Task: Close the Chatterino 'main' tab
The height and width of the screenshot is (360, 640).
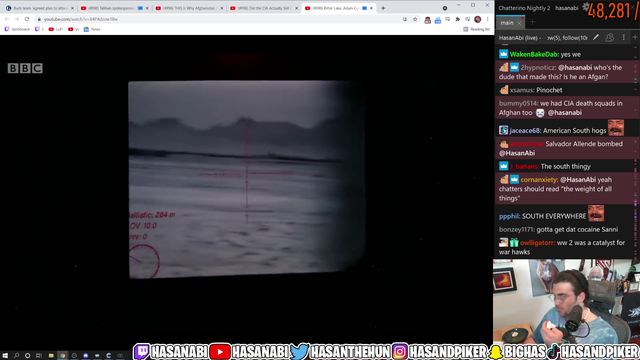Action: [x=519, y=23]
